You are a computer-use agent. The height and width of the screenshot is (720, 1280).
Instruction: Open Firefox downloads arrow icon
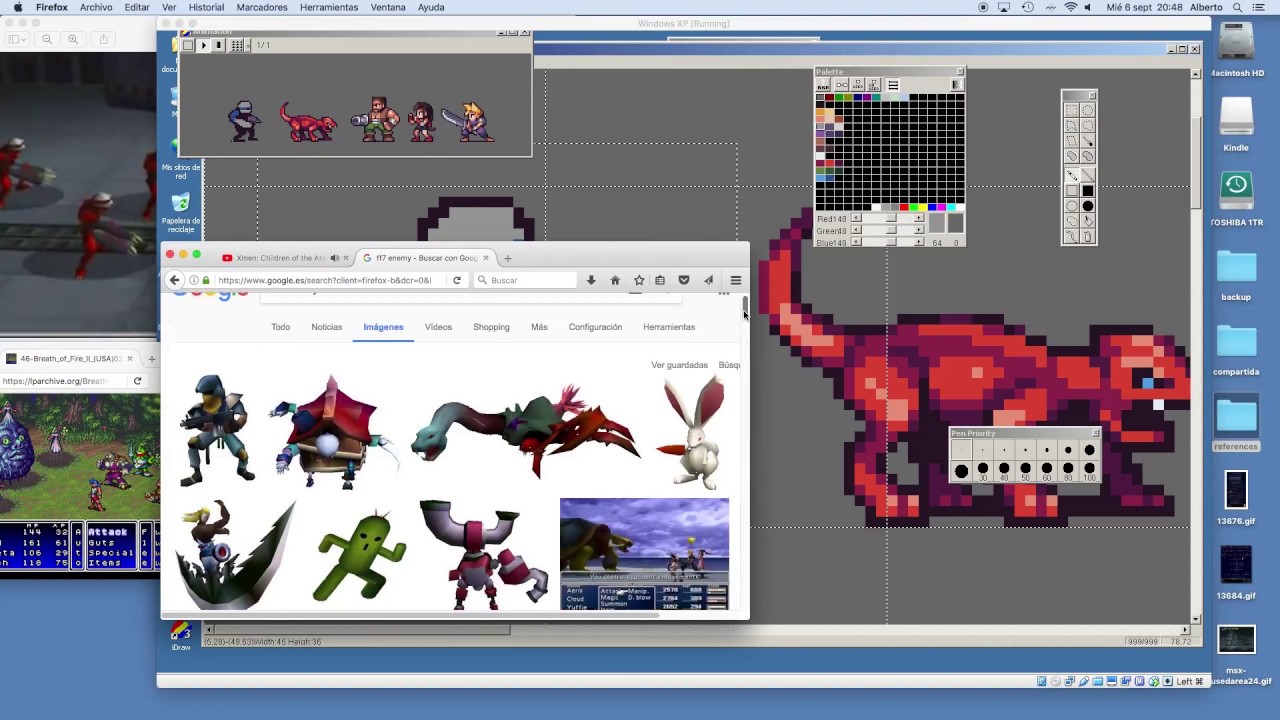pyautogui.click(x=591, y=280)
